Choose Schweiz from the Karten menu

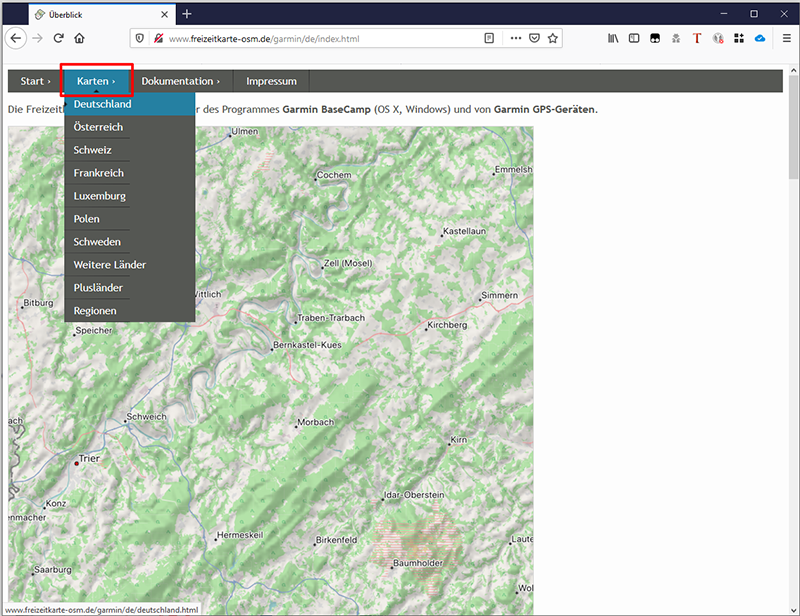[130, 150]
